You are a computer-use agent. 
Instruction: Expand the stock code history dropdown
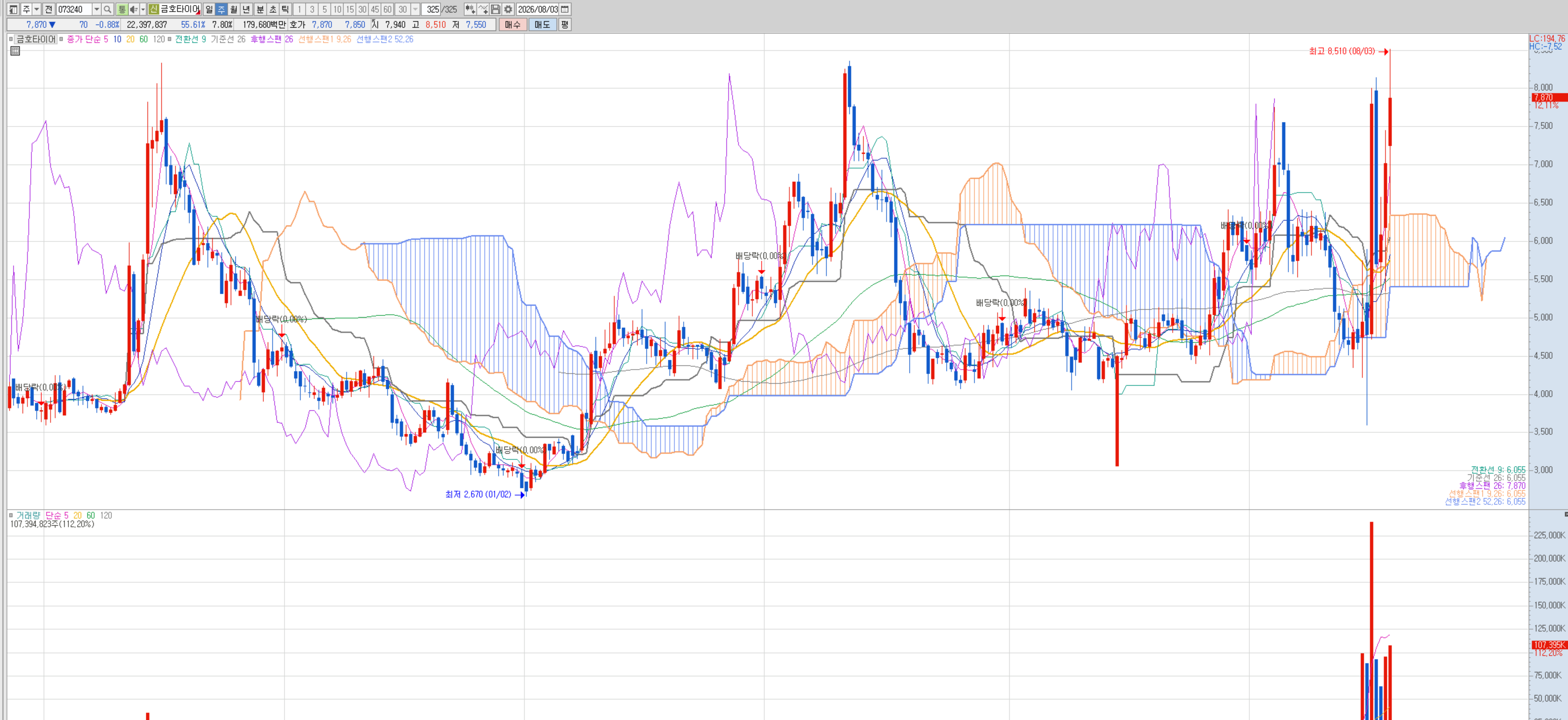96,9
